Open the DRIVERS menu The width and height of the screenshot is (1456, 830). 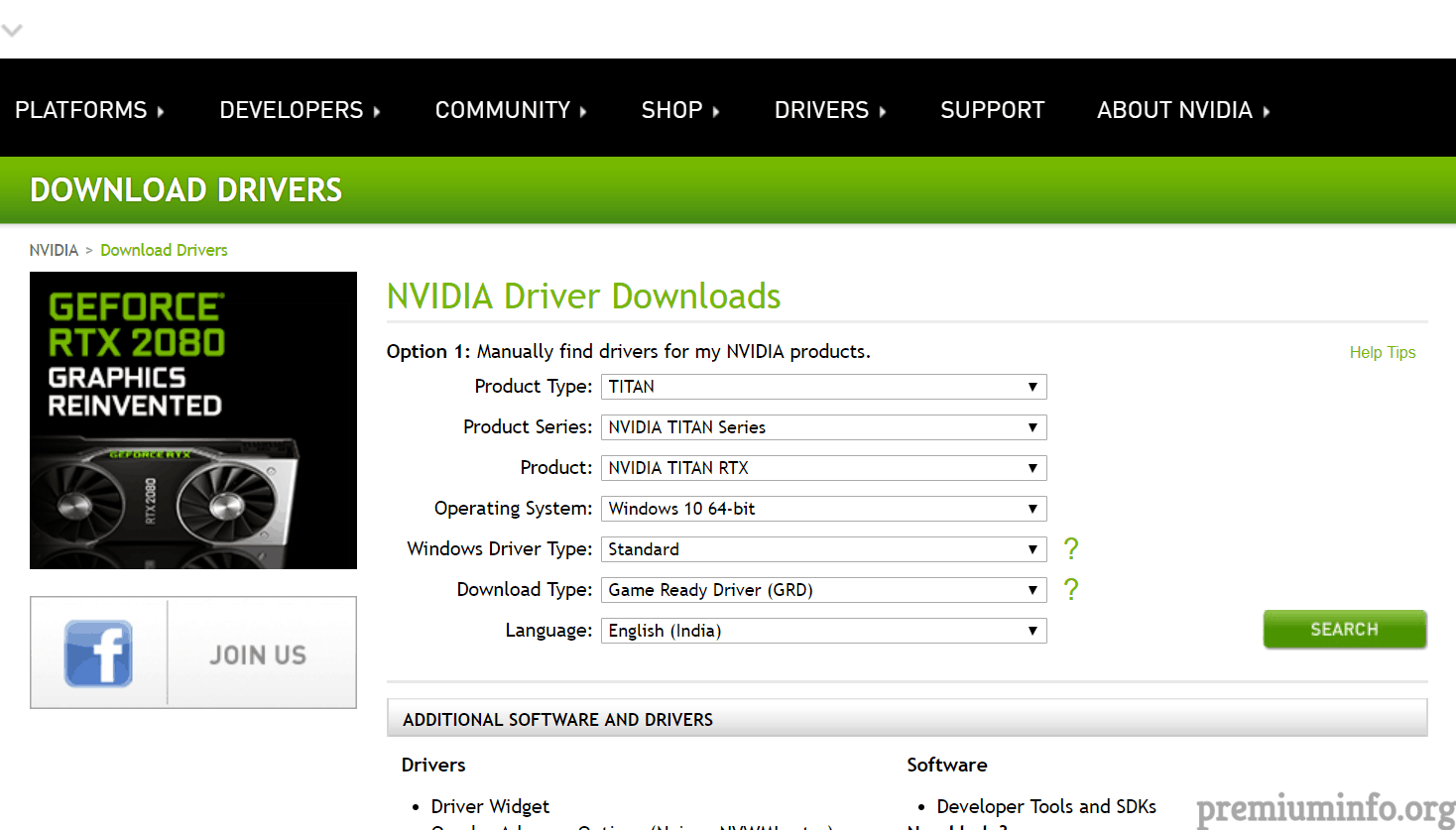point(830,110)
